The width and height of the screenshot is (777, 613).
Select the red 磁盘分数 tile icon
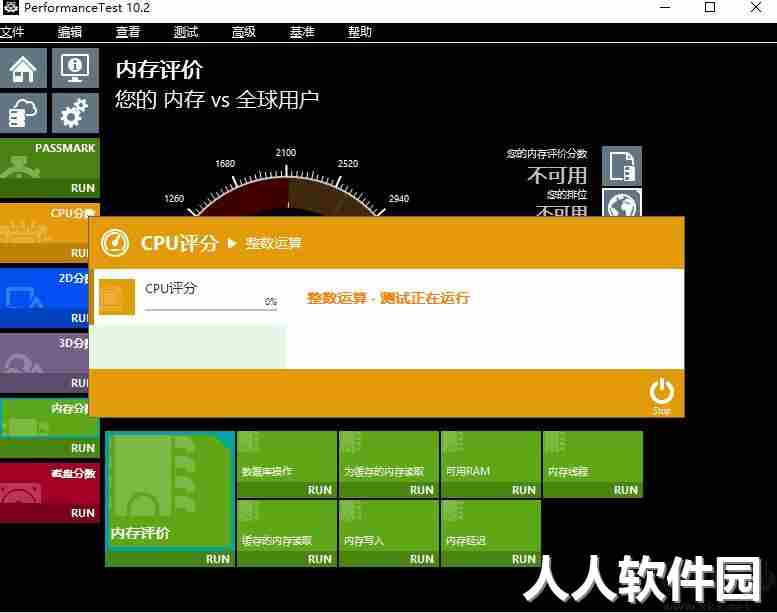coord(21,492)
